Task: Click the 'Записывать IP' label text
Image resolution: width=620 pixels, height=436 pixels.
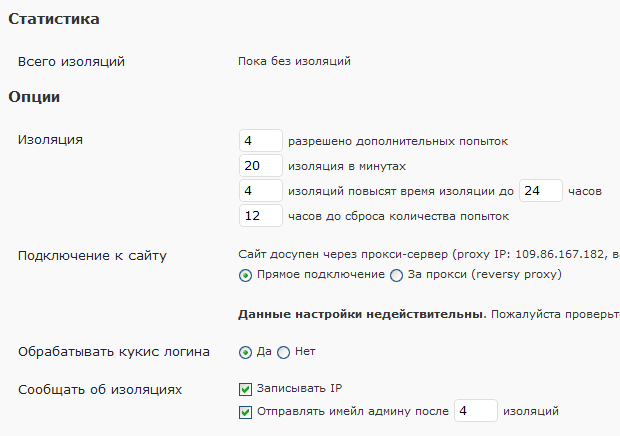Action: click(299, 389)
